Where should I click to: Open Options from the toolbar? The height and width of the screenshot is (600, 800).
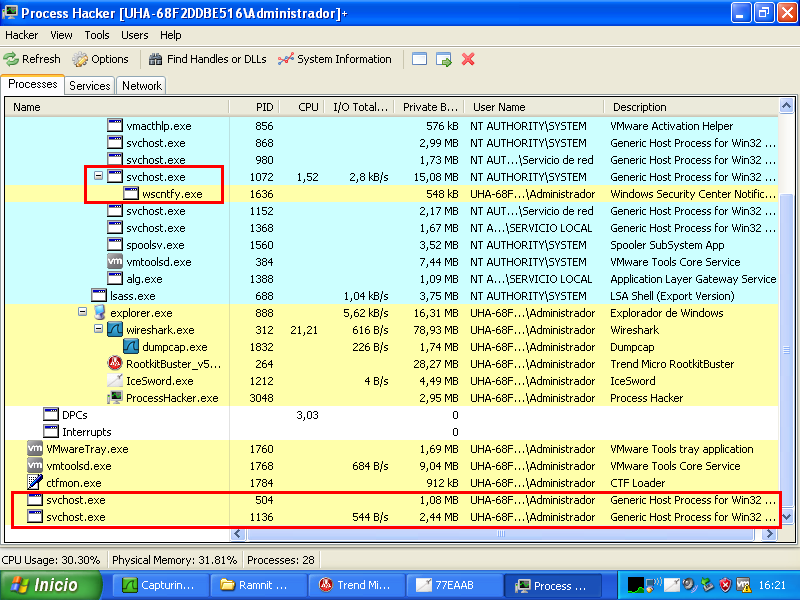(100, 59)
